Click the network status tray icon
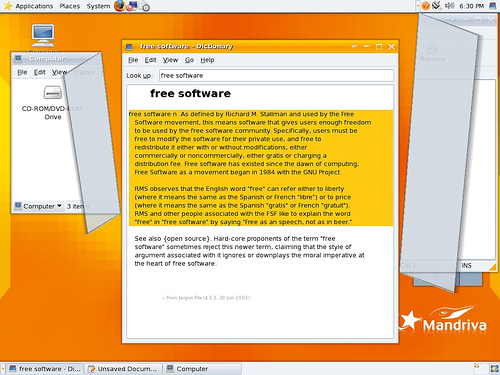This screenshot has width=500, height=375. (x=437, y=6)
